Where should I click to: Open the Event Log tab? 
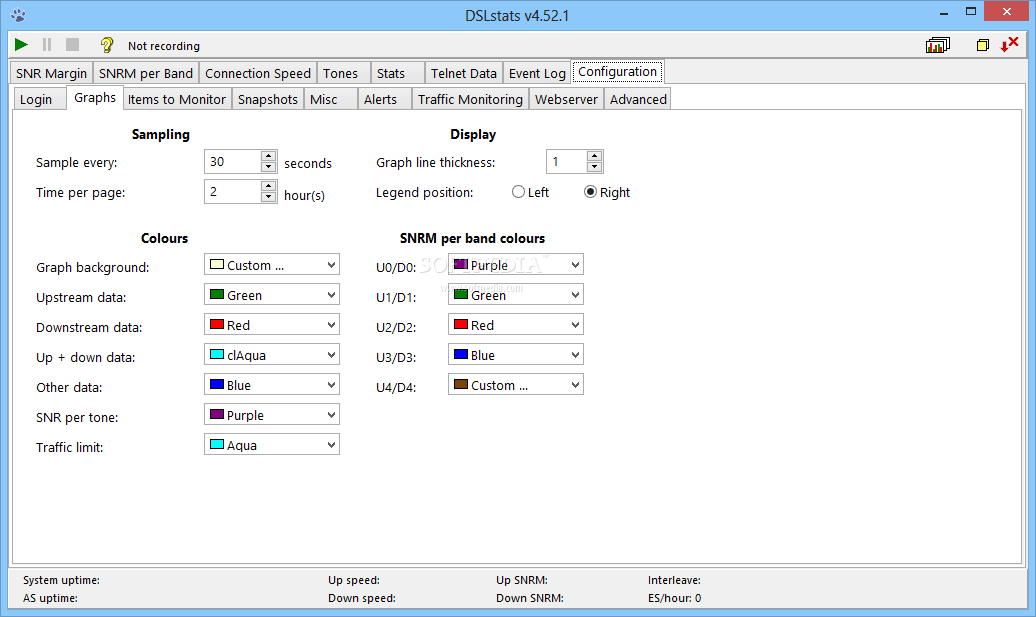coord(537,73)
